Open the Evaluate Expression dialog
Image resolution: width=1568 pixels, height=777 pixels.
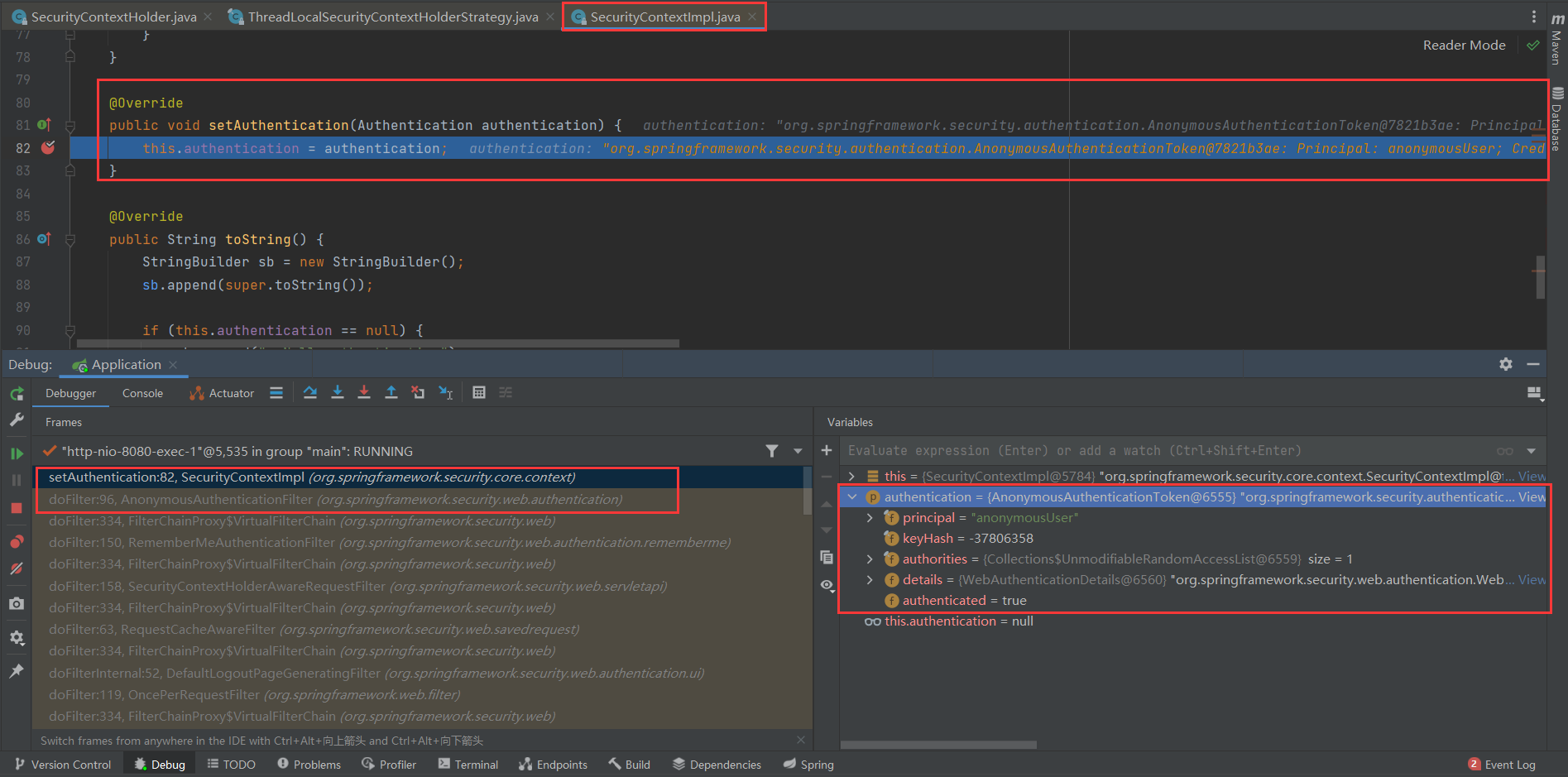tap(479, 392)
